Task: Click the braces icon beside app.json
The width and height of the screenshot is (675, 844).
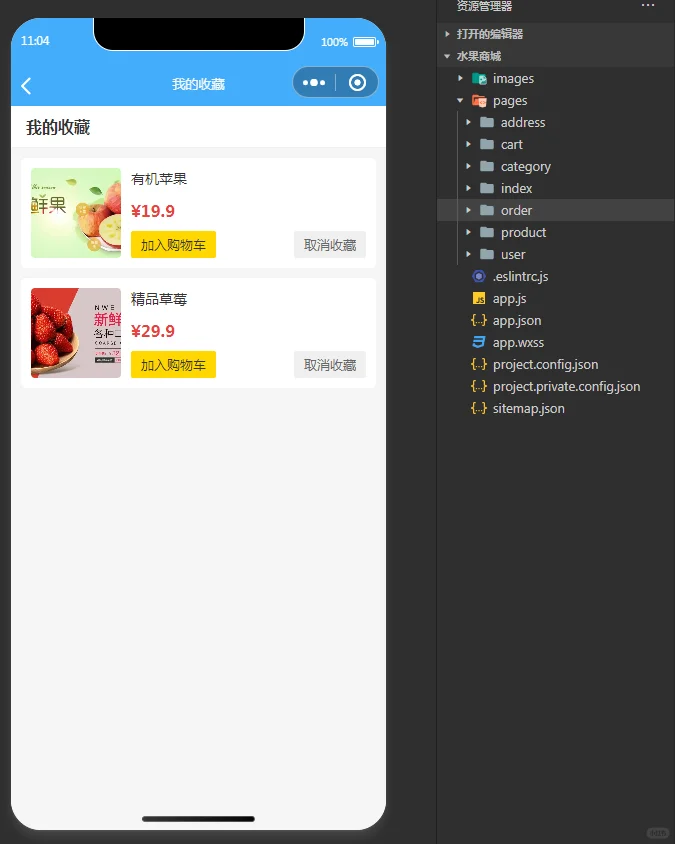Action: tap(479, 320)
